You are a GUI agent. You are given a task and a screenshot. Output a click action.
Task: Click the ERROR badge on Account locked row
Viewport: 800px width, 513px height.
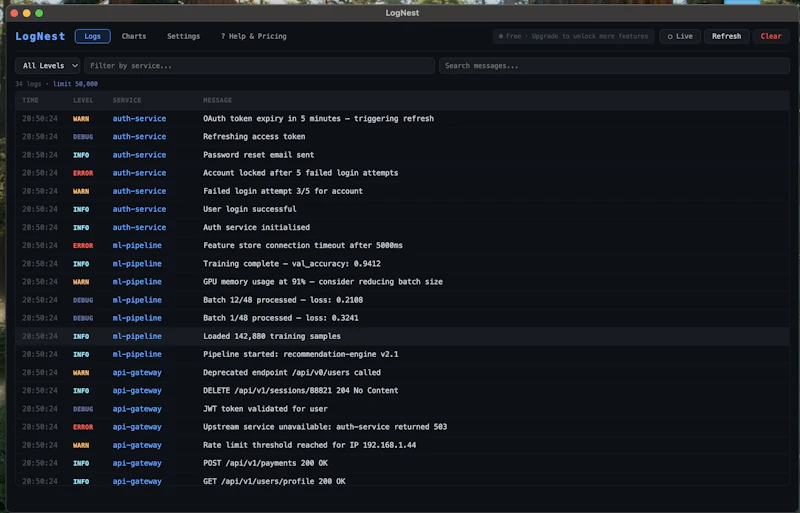pyautogui.click(x=83, y=173)
